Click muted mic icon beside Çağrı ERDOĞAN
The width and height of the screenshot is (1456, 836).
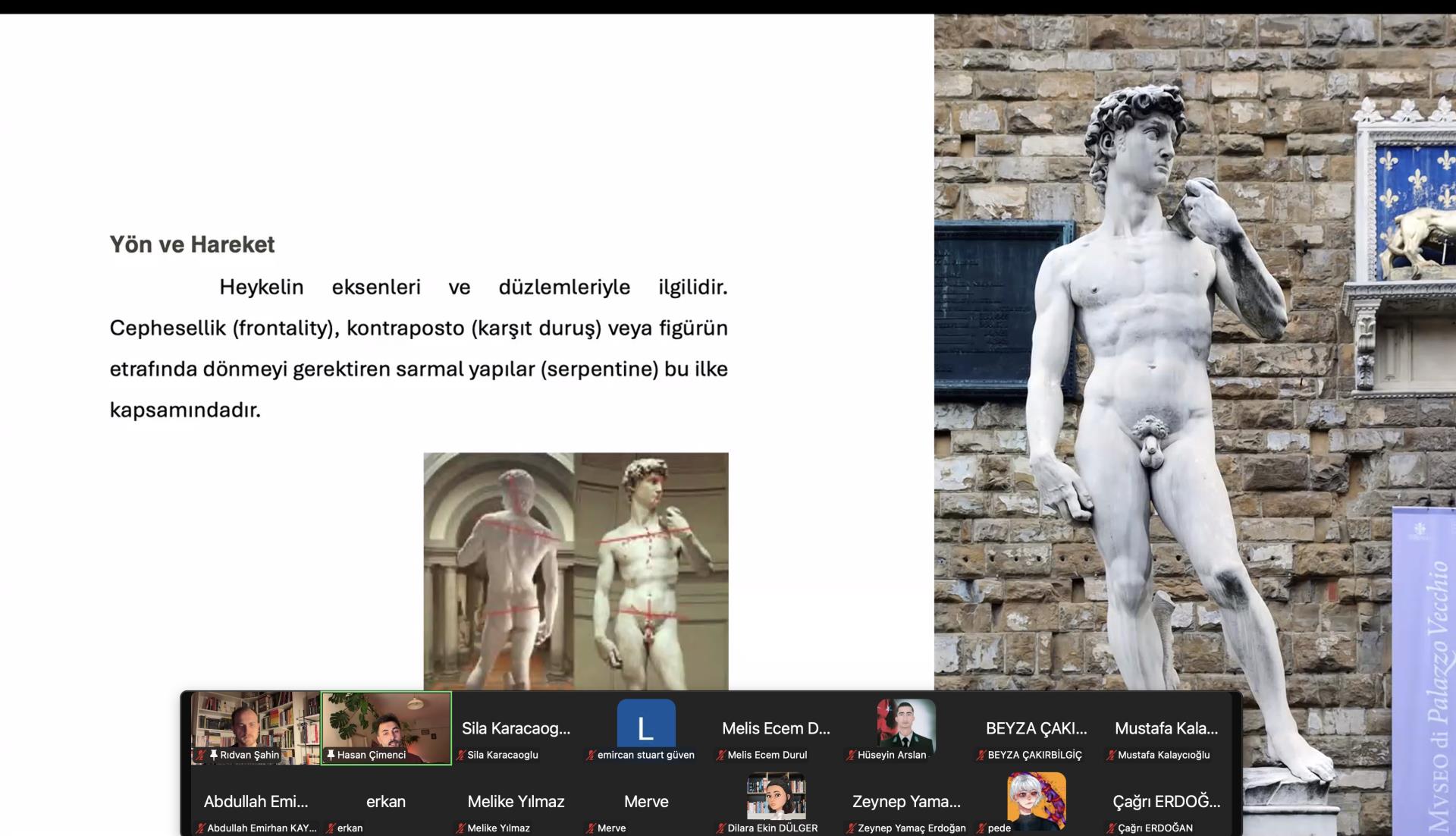[1111, 828]
